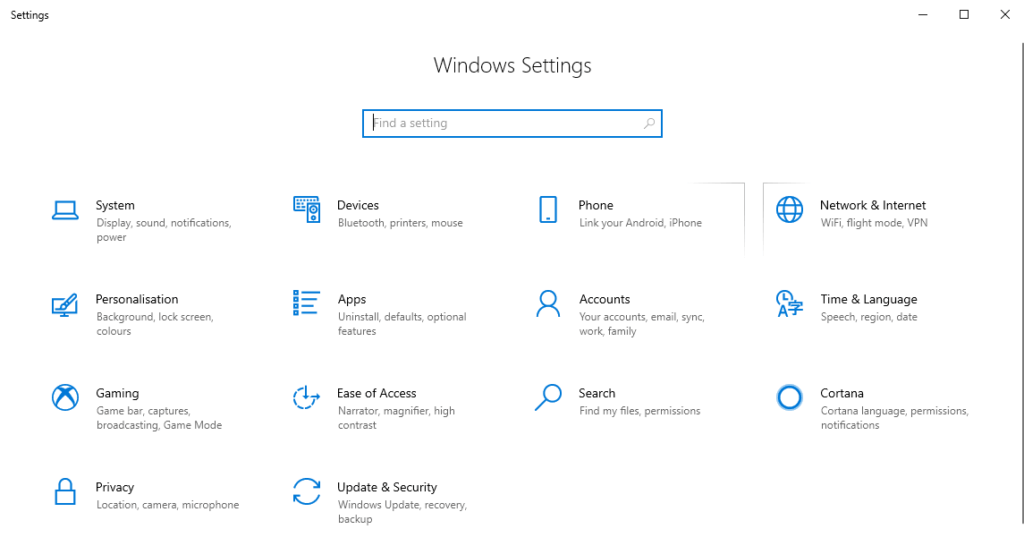The height and width of the screenshot is (546, 1024).
Task: Open the Personalisation title
Action: pos(136,299)
